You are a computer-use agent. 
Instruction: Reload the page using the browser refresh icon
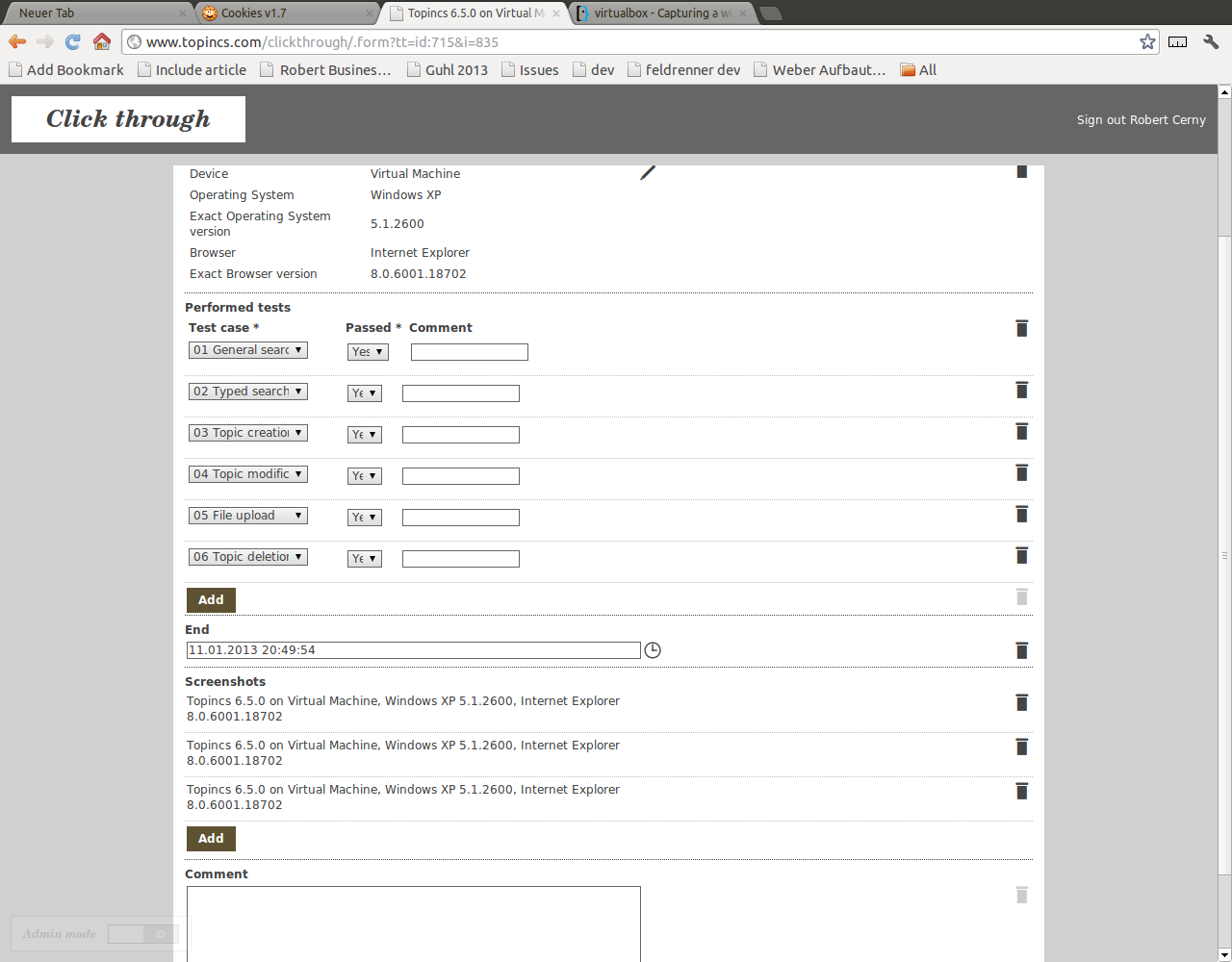pyautogui.click(x=73, y=41)
